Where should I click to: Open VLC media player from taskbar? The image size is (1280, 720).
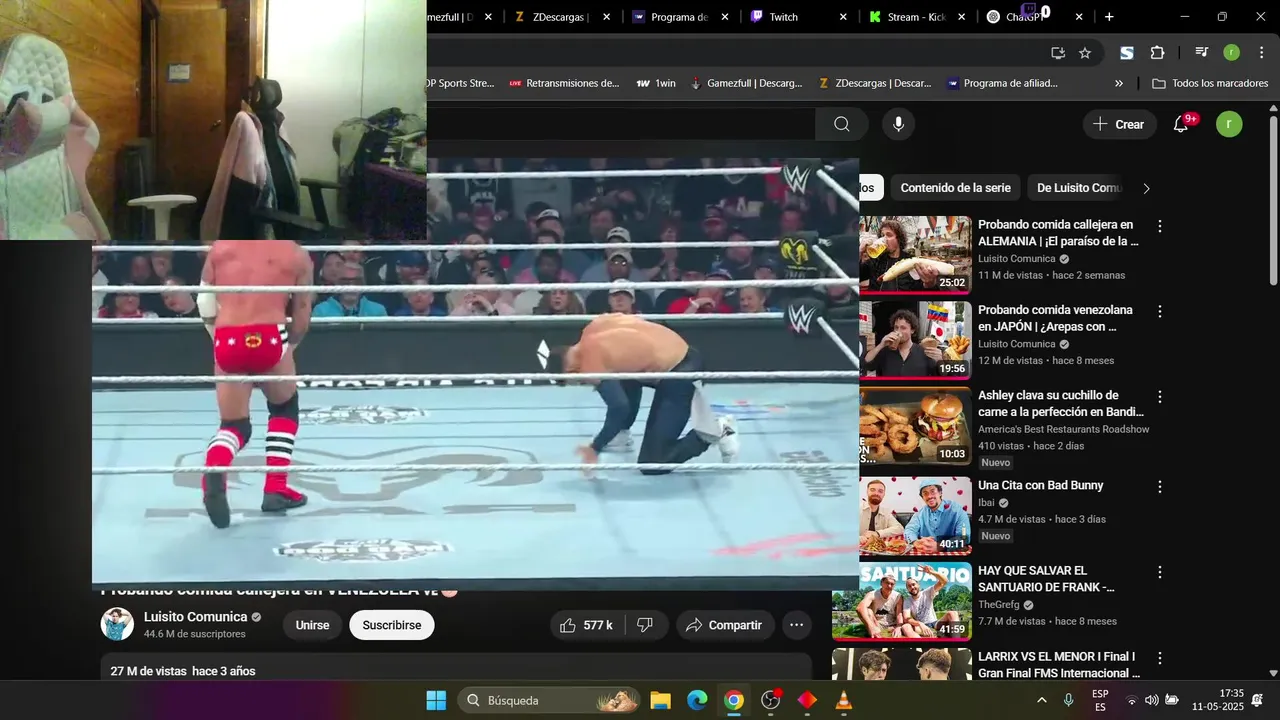(844, 700)
